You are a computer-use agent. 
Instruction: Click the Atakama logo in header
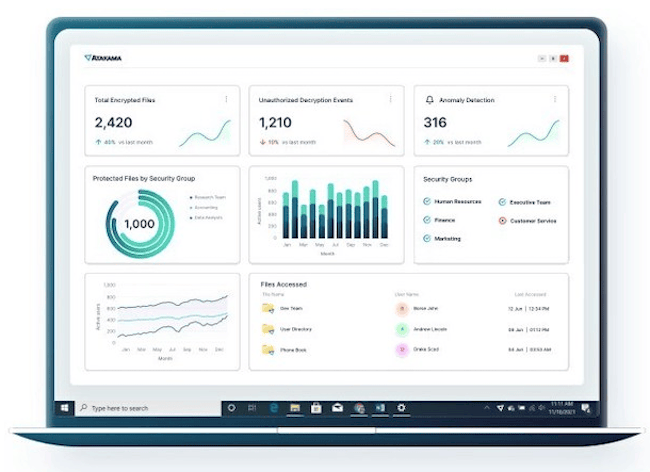(x=105, y=58)
